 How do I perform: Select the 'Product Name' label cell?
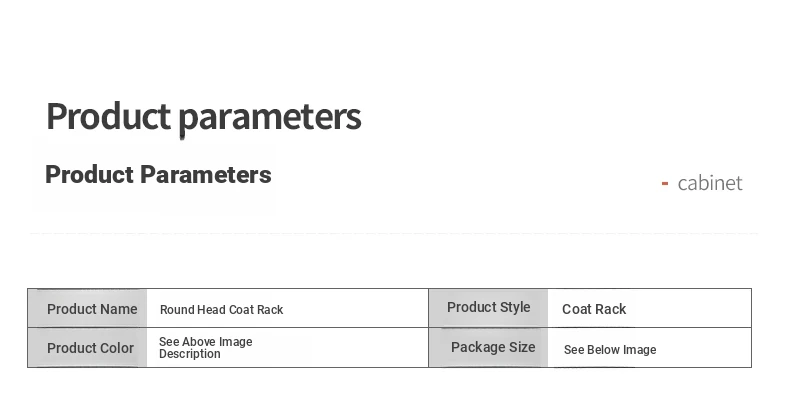87,308
